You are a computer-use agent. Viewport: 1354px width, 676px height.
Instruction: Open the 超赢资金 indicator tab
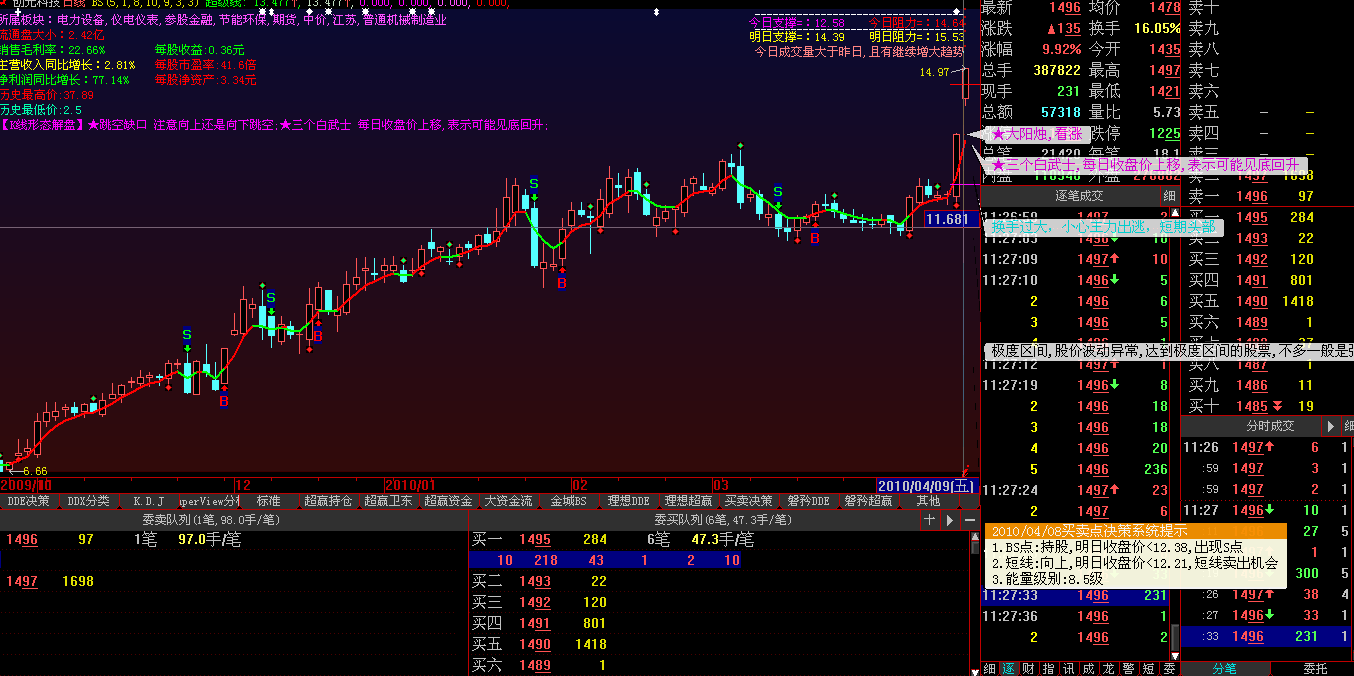point(448,501)
